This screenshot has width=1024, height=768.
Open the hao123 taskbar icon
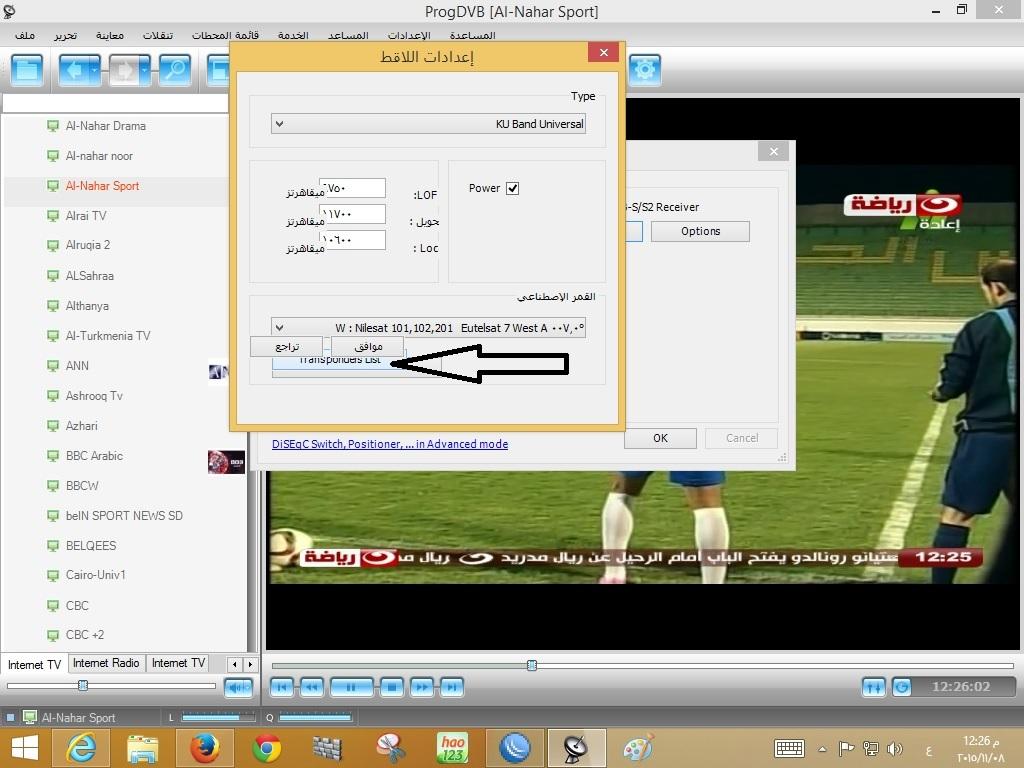pos(453,748)
